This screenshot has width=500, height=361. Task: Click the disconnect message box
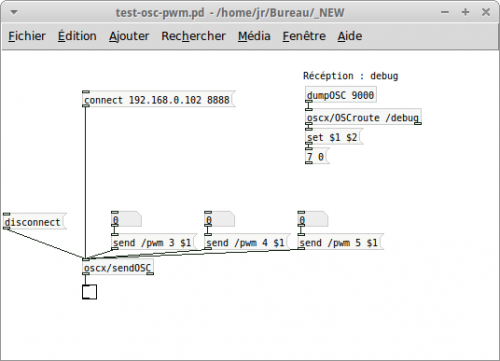35,221
